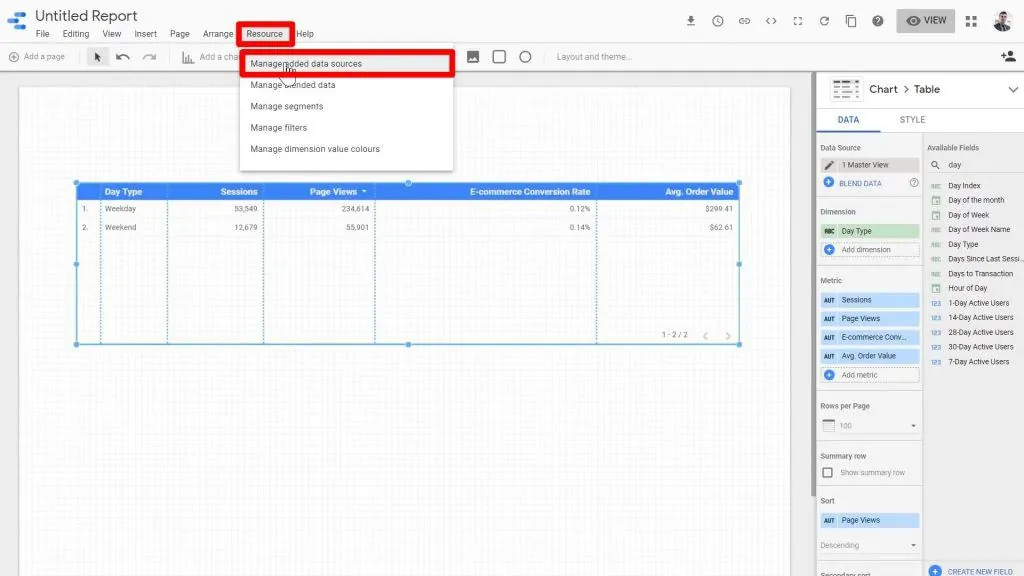The height and width of the screenshot is (576, 1024).
Task: Get report link icon
Action: (743, 19)
